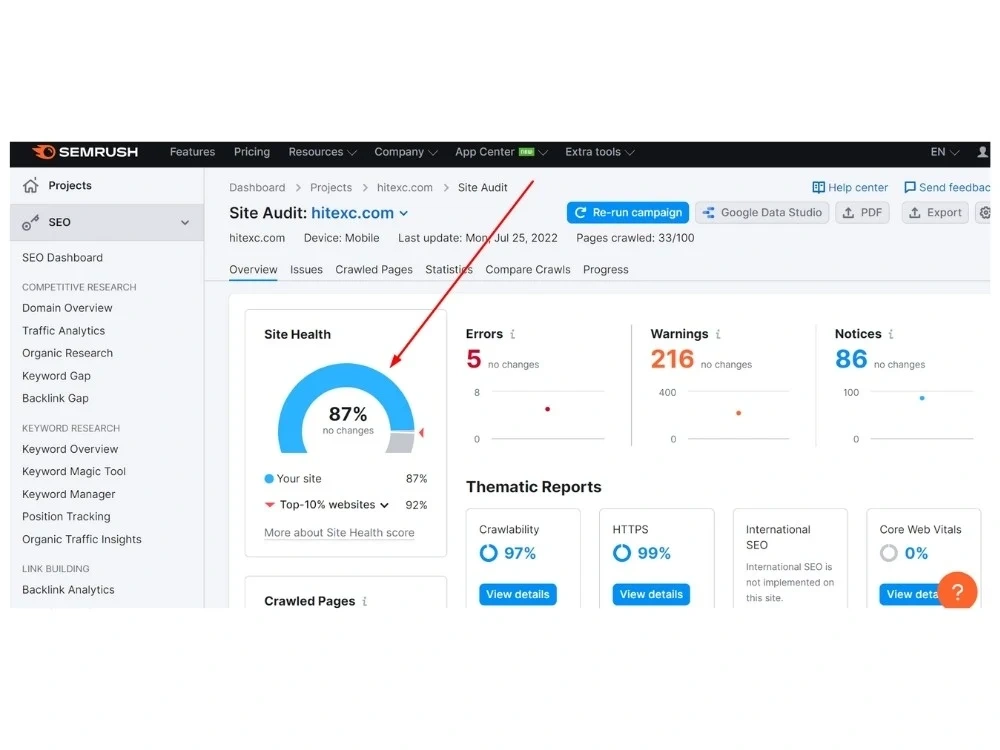View details for HTTPS report
The image size is (1000, 750).
click(651, 594)
